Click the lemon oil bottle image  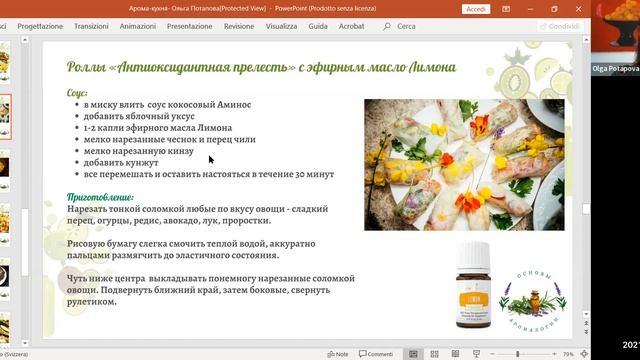[473, 285]
